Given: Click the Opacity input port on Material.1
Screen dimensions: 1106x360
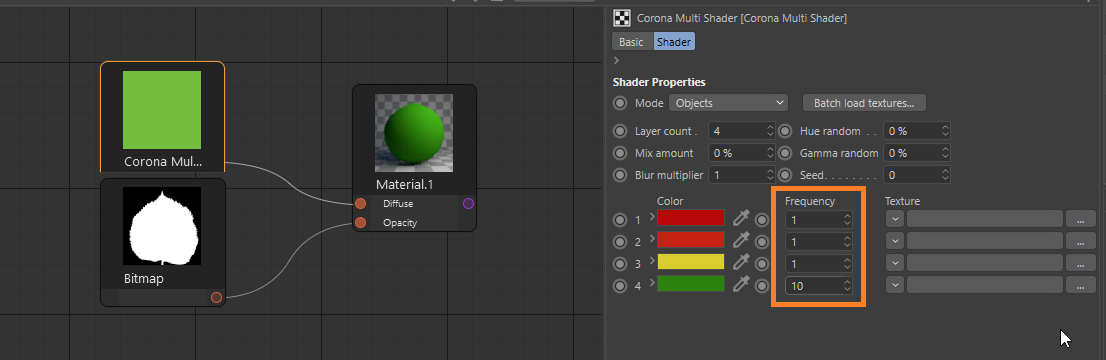Looking at the screenshot, I should pos(360,223).
